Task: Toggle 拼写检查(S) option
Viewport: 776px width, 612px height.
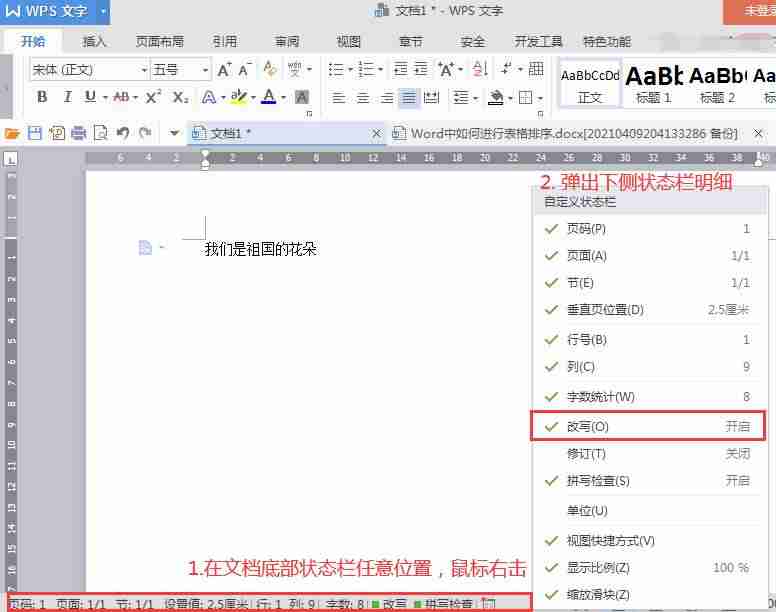Action: point(648,481)
